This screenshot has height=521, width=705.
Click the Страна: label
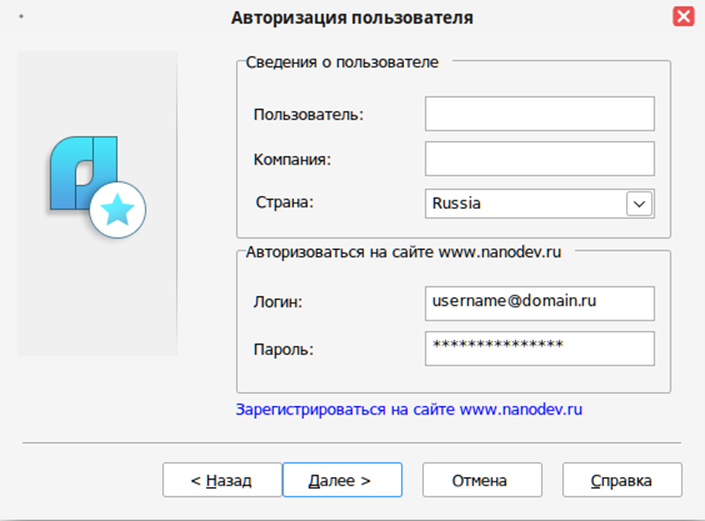click(x=285, y=202)
